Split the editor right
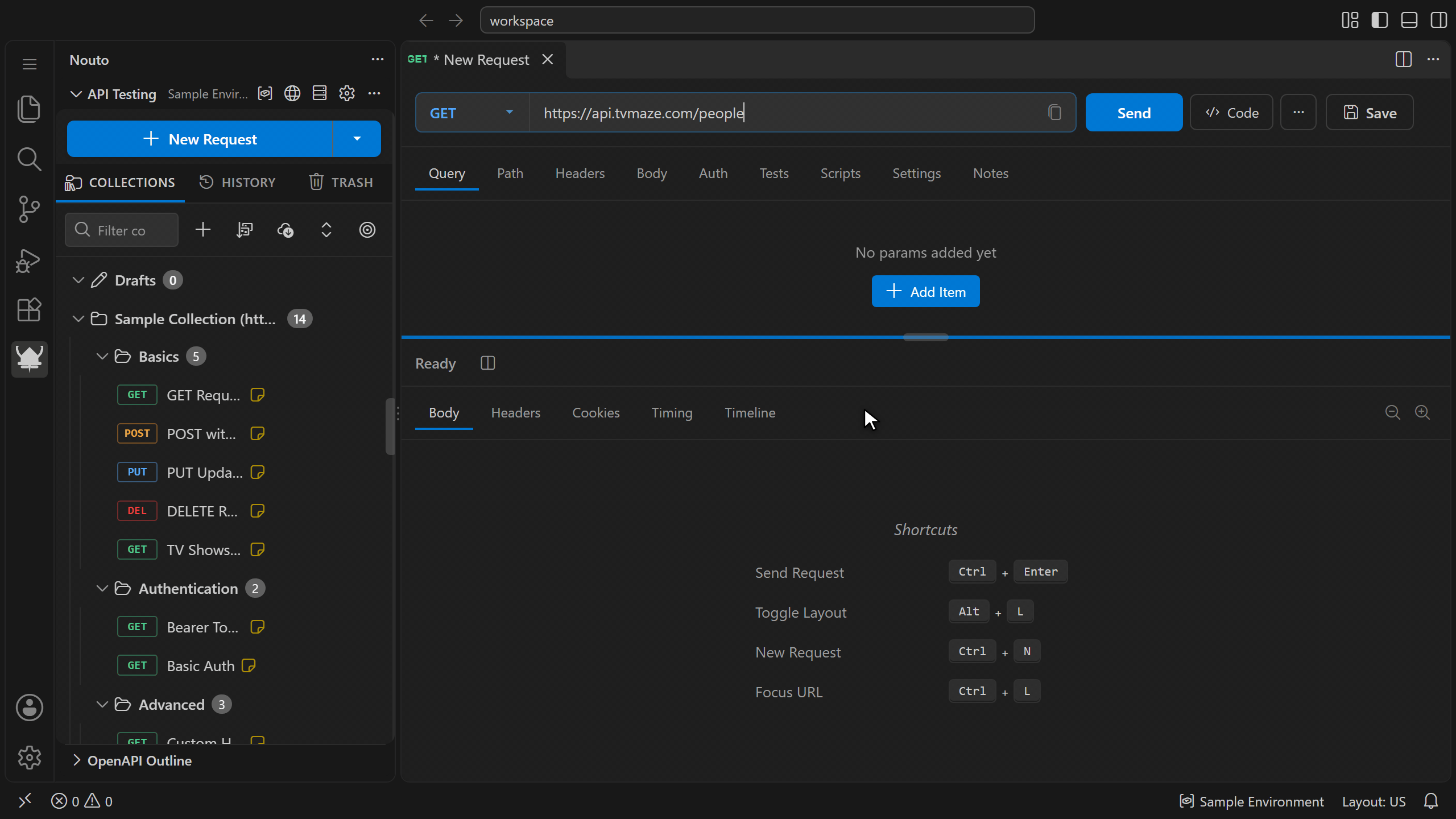The image size is (1456, 819). coord(1404,59)
